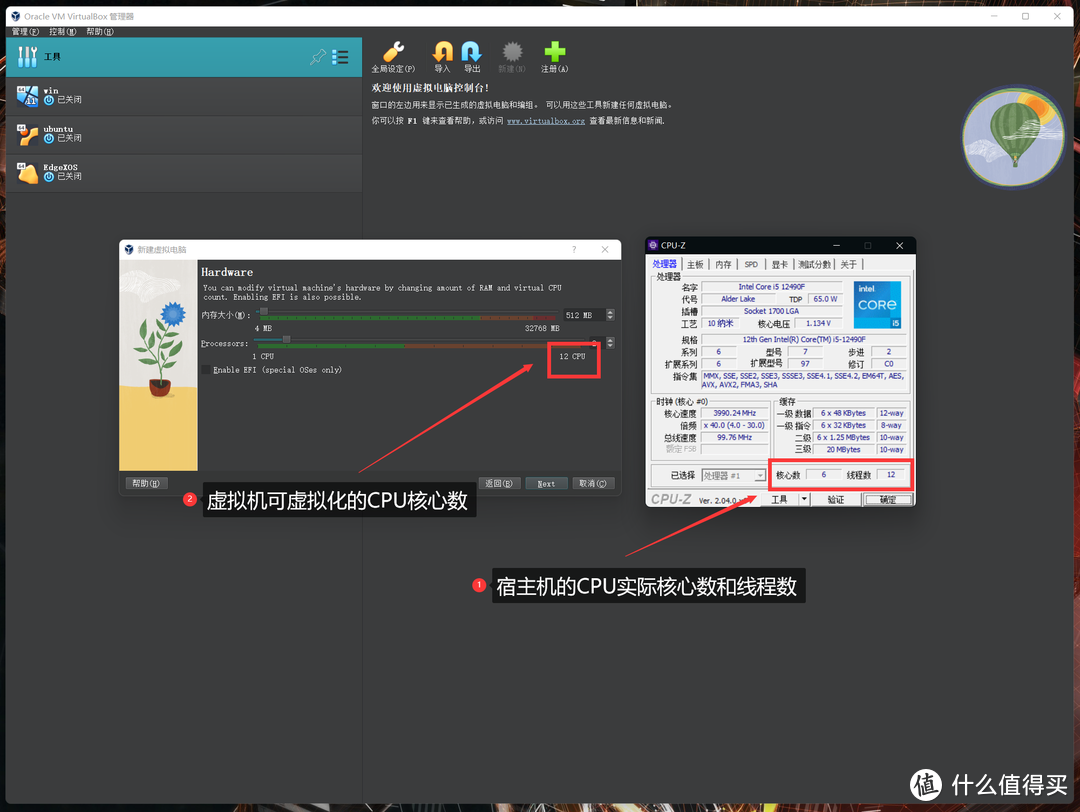The image size is (1080, 812).
Task: Open the 管理 menu
Action: (25, 32)
